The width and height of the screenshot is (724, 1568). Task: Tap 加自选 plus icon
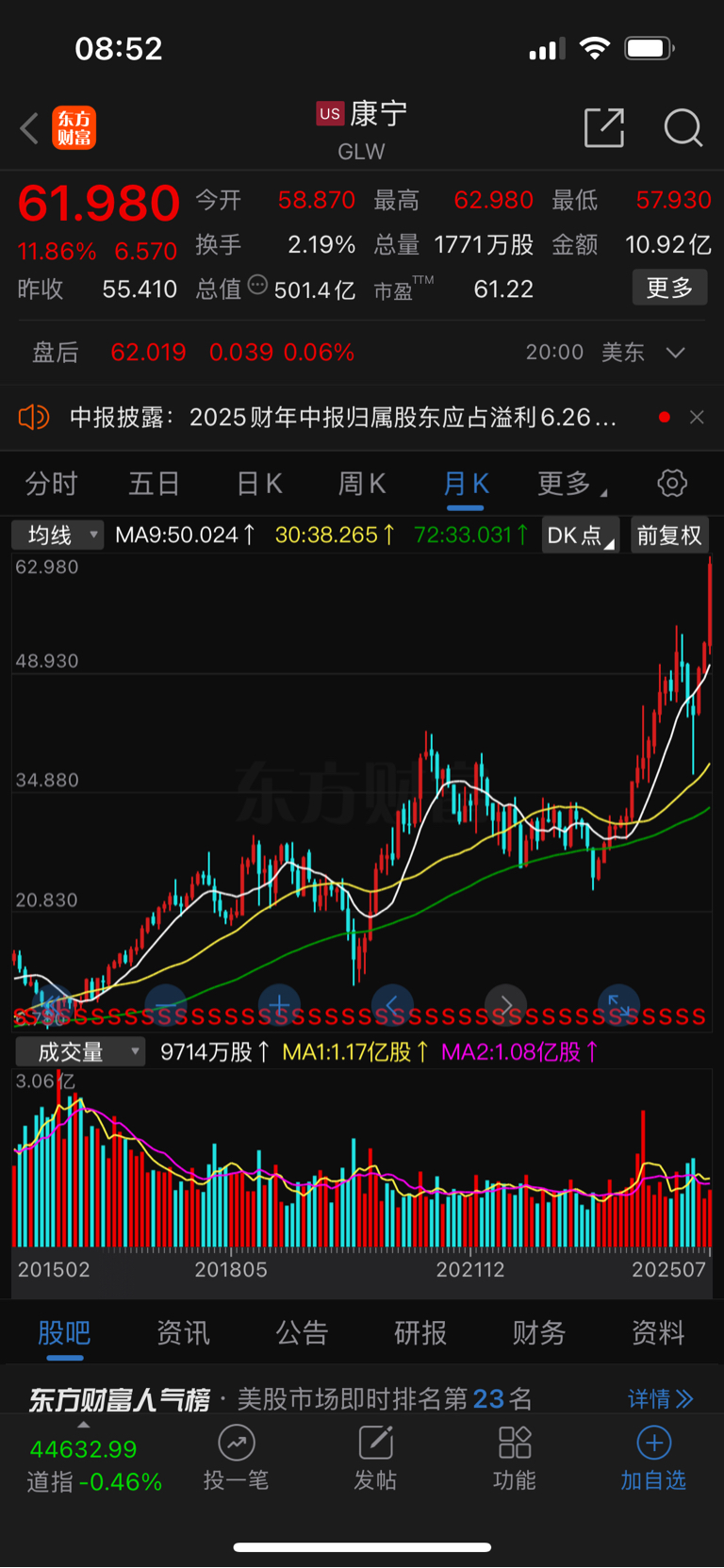tap(654, 1443)
